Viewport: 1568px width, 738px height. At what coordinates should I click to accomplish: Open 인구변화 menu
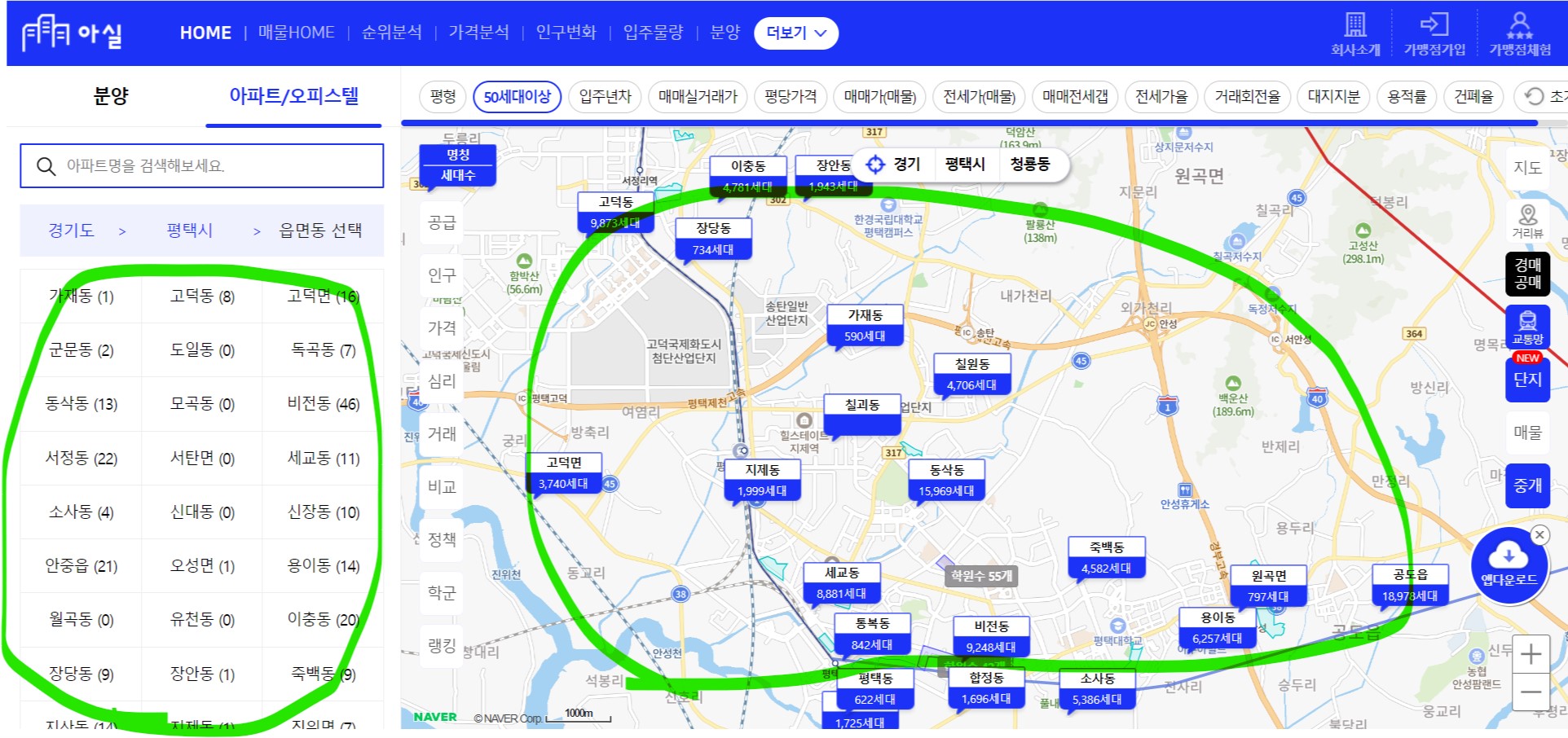pos(566,33)
